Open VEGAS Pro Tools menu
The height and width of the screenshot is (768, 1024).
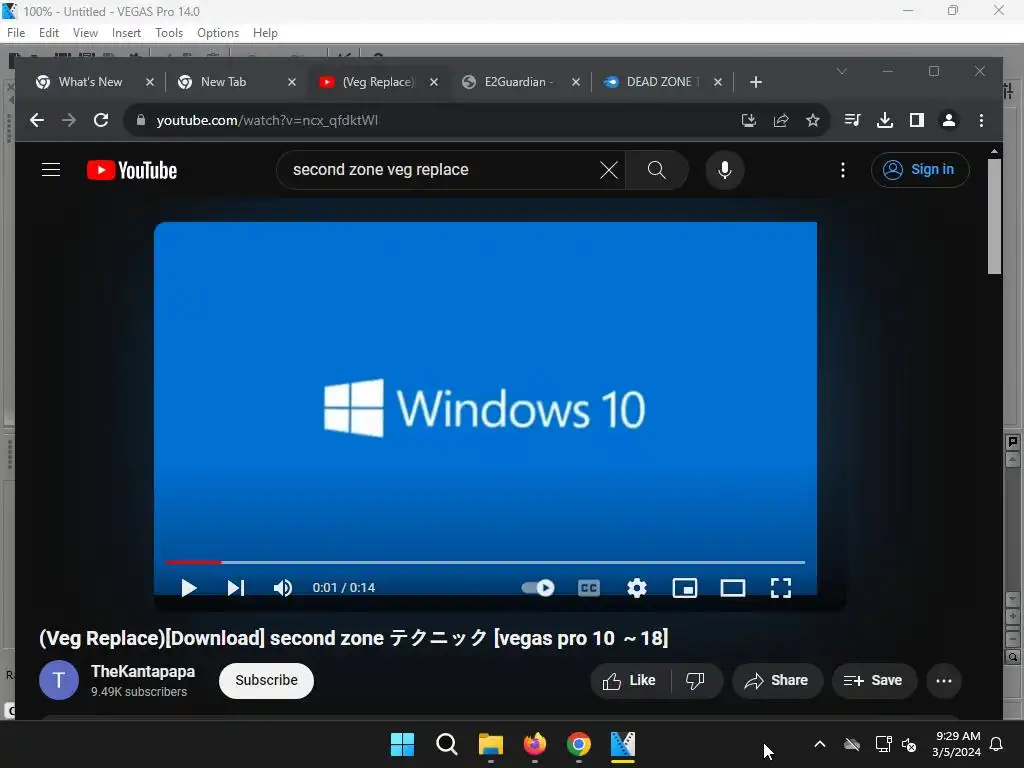[x=168, y=33]
